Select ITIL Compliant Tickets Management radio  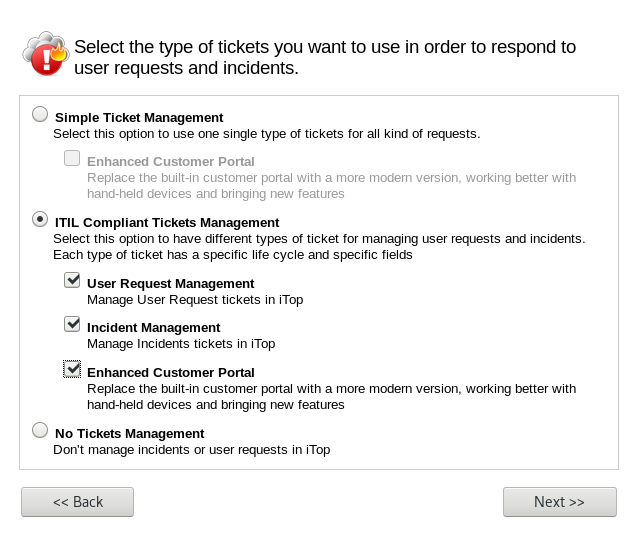(40, 219)
